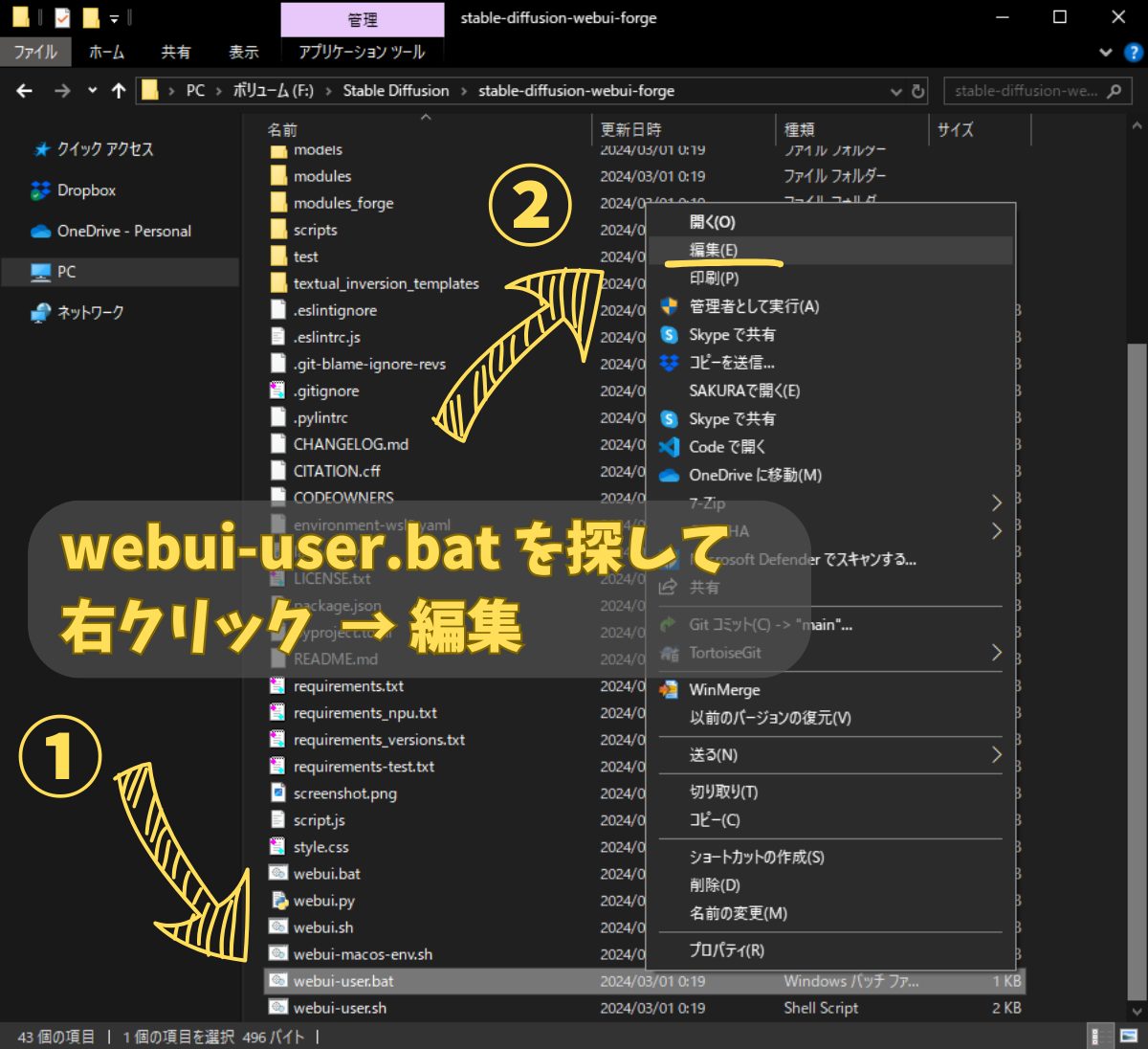Click the search box for stable-diffusion-webui-forge
Screen dimensions: 1148x1049
click(x=1026, y=91)
